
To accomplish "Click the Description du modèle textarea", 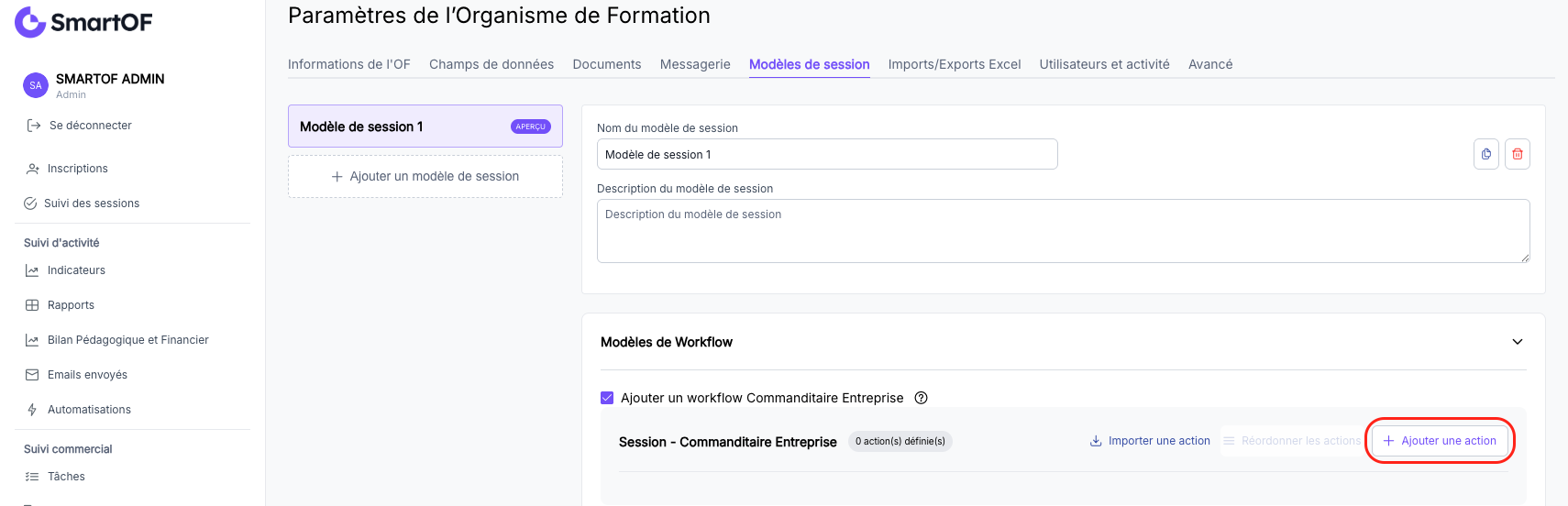I will point(1063,231).
